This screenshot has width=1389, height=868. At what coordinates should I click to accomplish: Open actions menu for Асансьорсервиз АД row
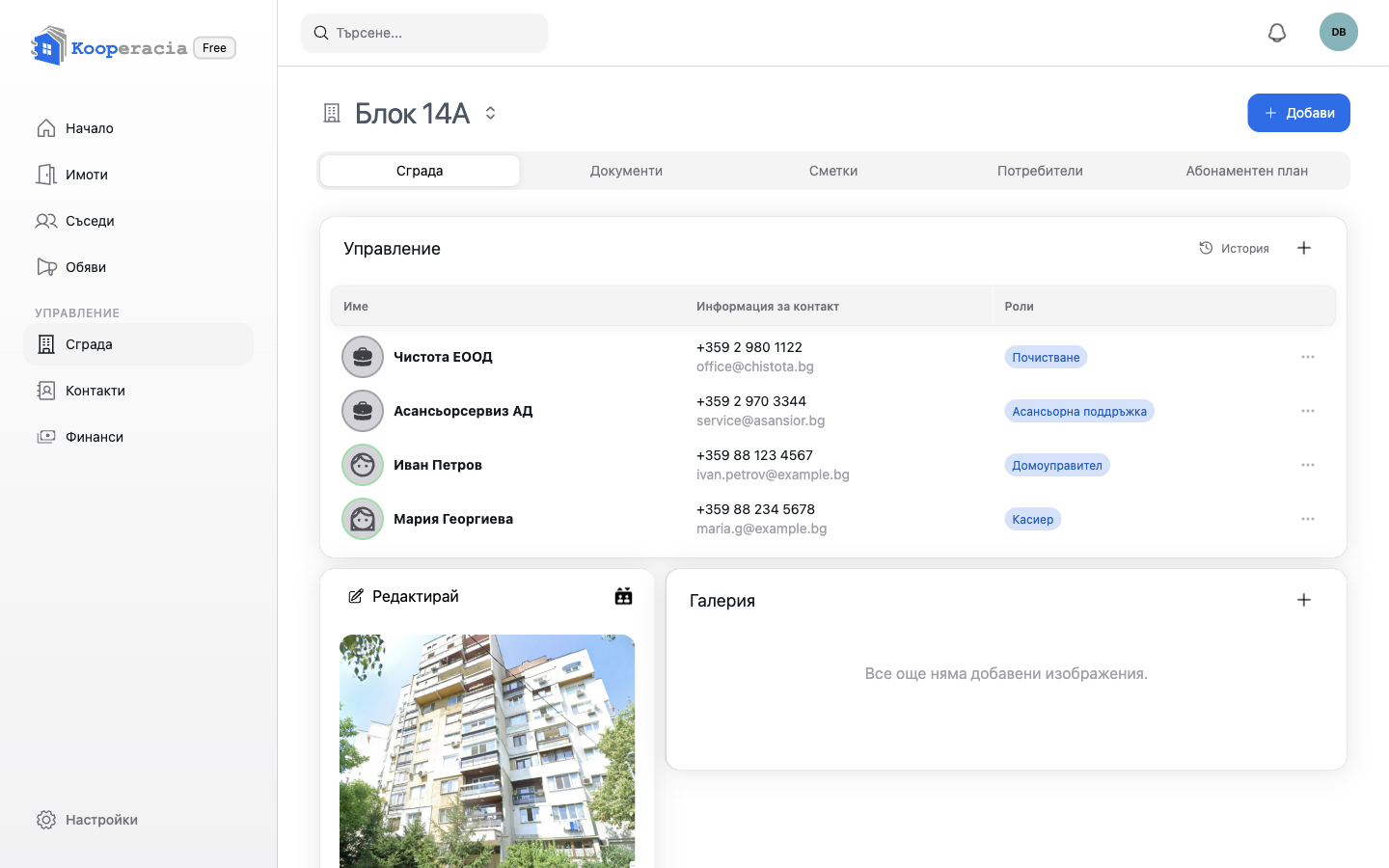click(x=1308, y=411)
